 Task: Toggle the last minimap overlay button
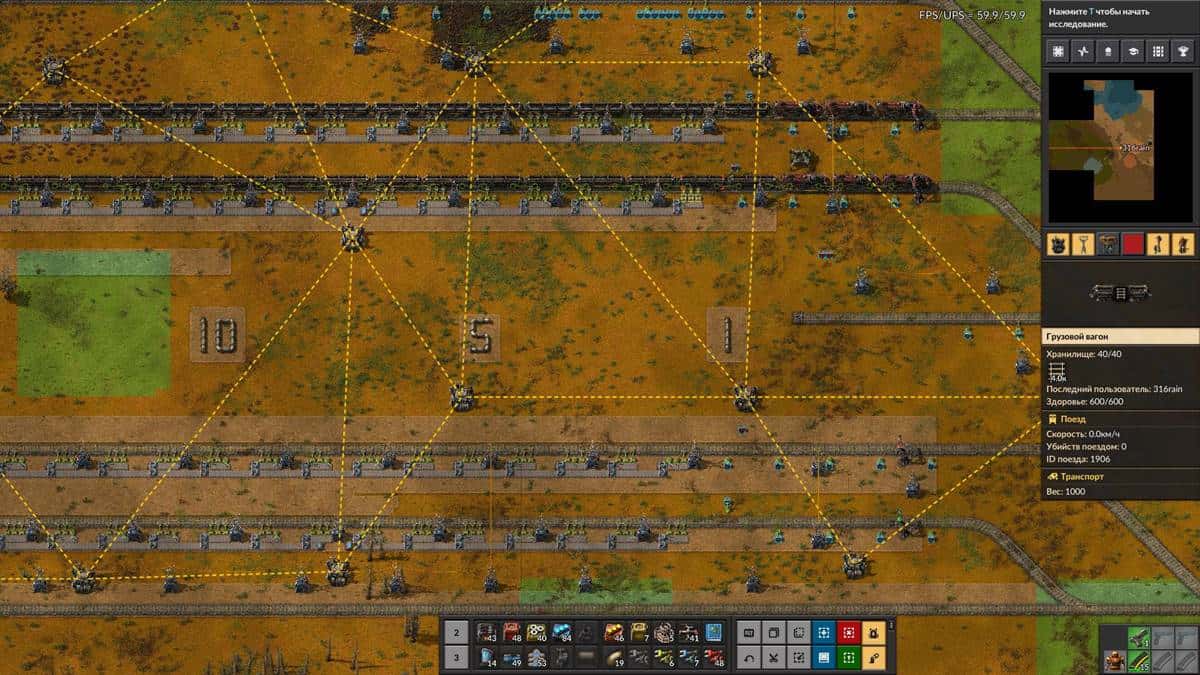tap(1183, 244)
